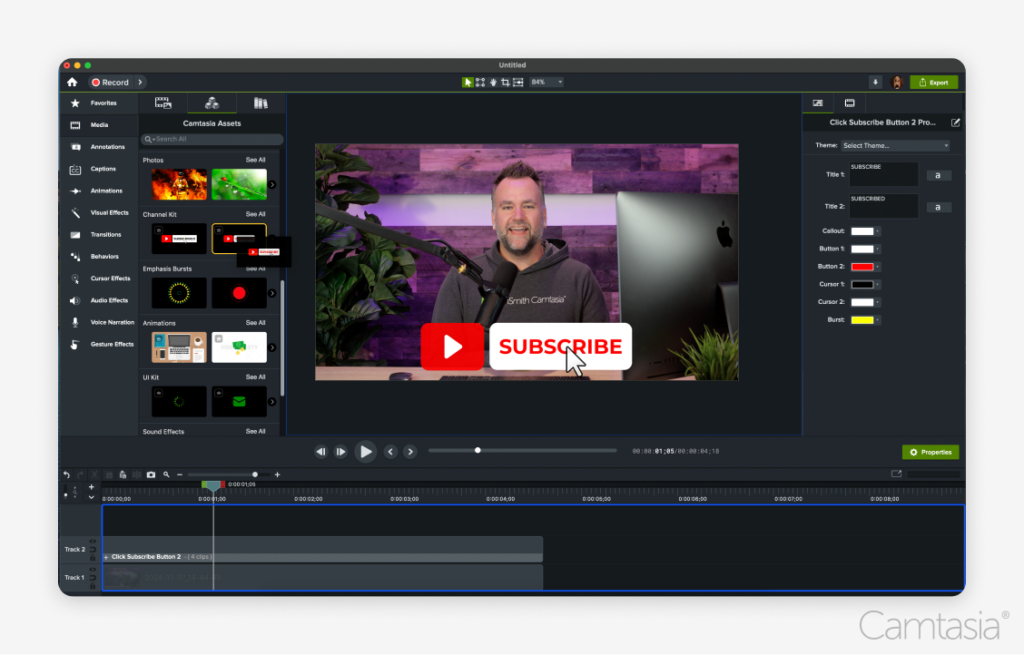Go to Home via the house icon
Image resolution: width=1024 pixels, height=655 pixels.
click(72, 82)
